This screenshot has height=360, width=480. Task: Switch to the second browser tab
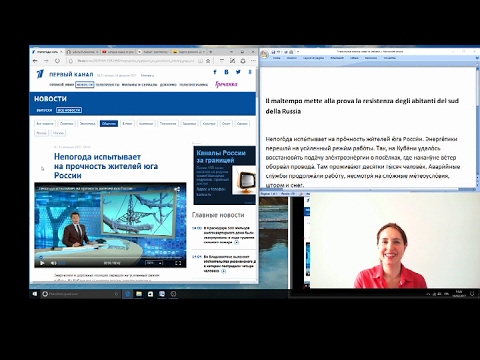tap(82, 52)
